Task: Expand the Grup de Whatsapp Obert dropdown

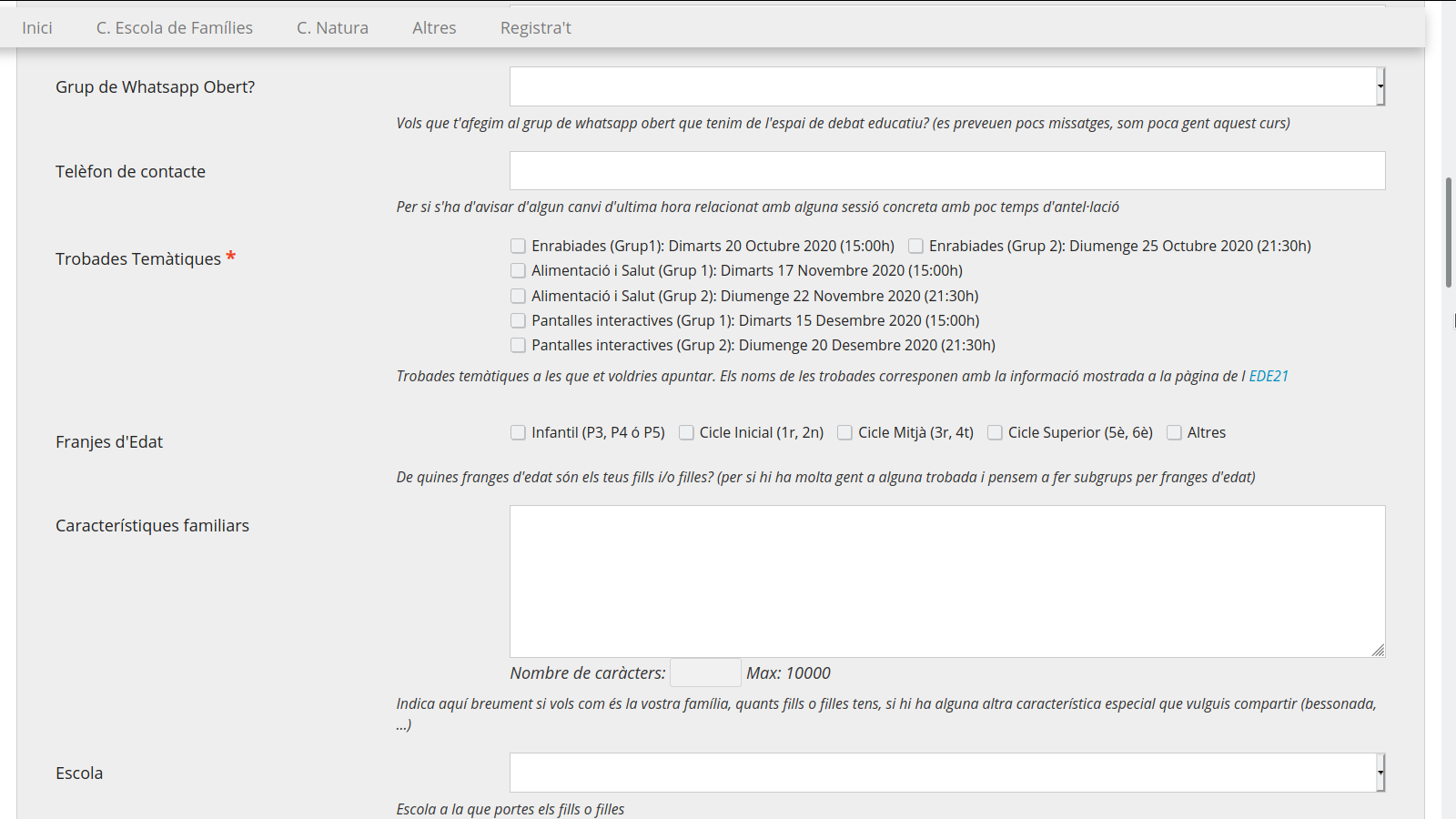Action: coord(946,86)
